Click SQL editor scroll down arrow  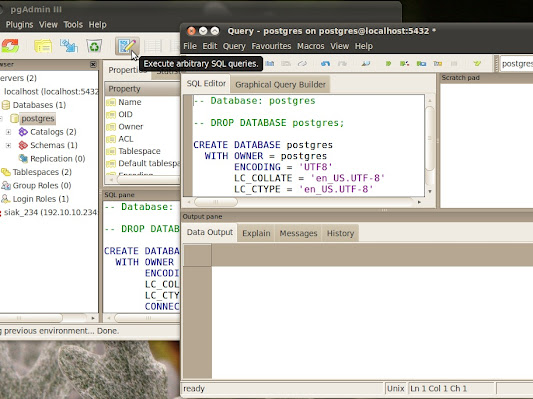[x=430, y=191]
